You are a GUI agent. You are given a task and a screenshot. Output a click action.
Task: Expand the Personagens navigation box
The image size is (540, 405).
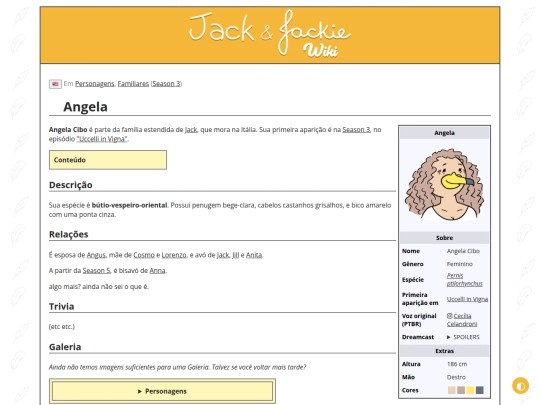coord(162,391)
